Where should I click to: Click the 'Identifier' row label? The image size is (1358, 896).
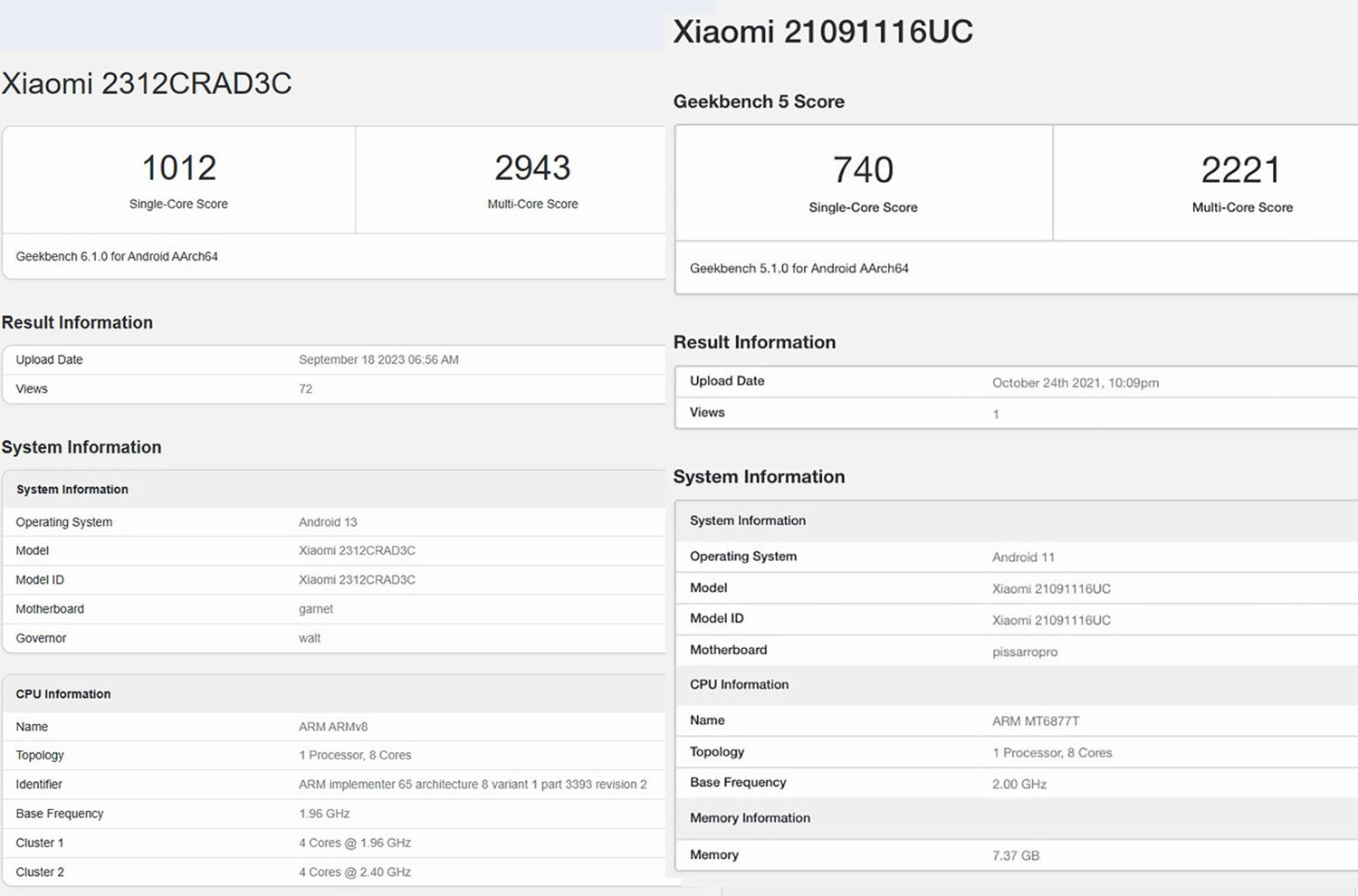[x=39, y=785]
